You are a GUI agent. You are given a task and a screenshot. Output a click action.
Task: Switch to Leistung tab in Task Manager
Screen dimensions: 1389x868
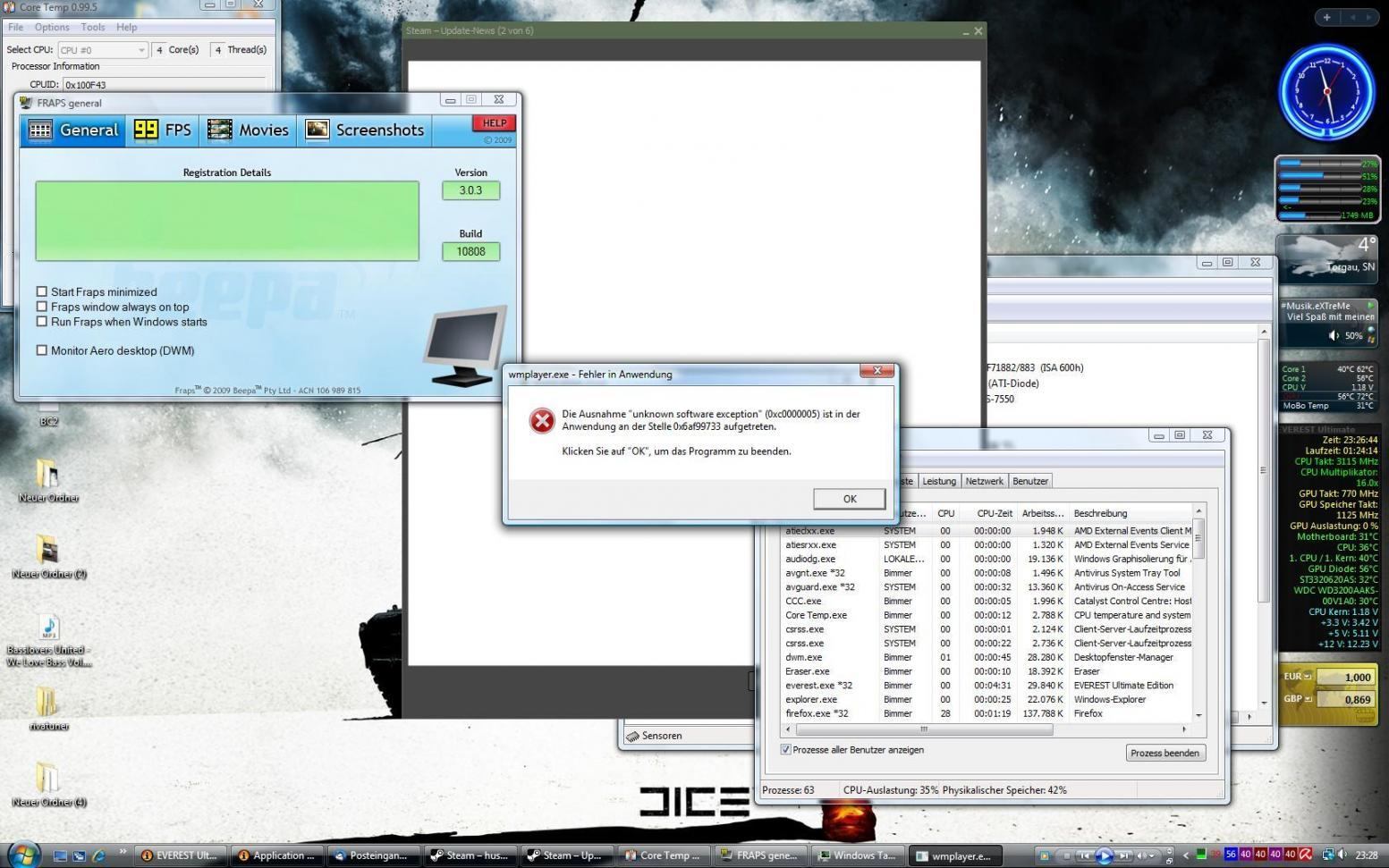click(939, 481)
